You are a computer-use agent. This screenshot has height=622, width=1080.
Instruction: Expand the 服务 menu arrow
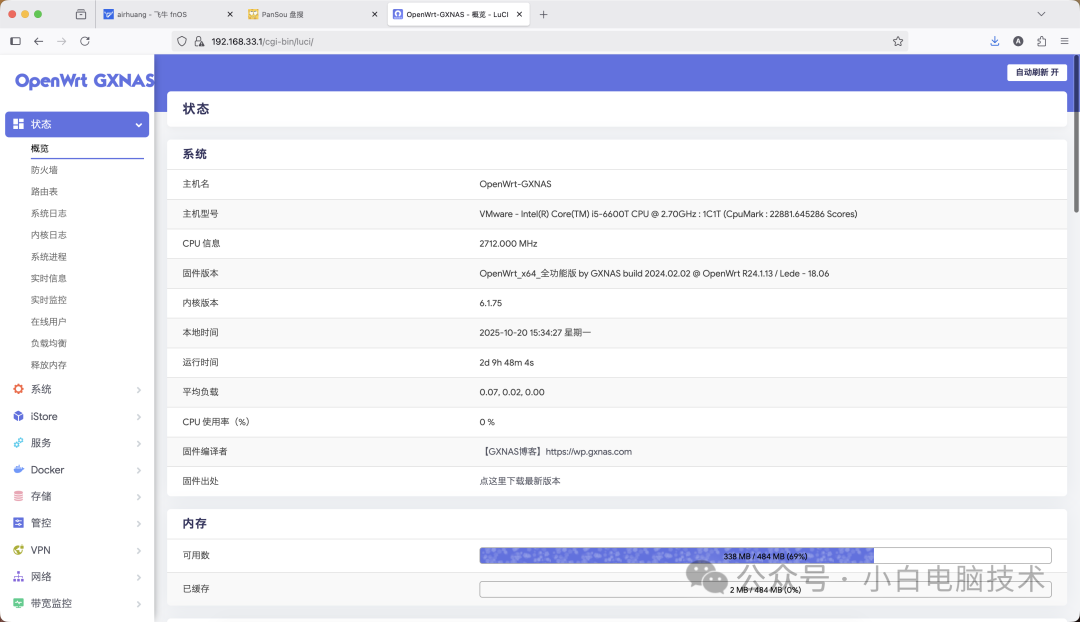138,444
